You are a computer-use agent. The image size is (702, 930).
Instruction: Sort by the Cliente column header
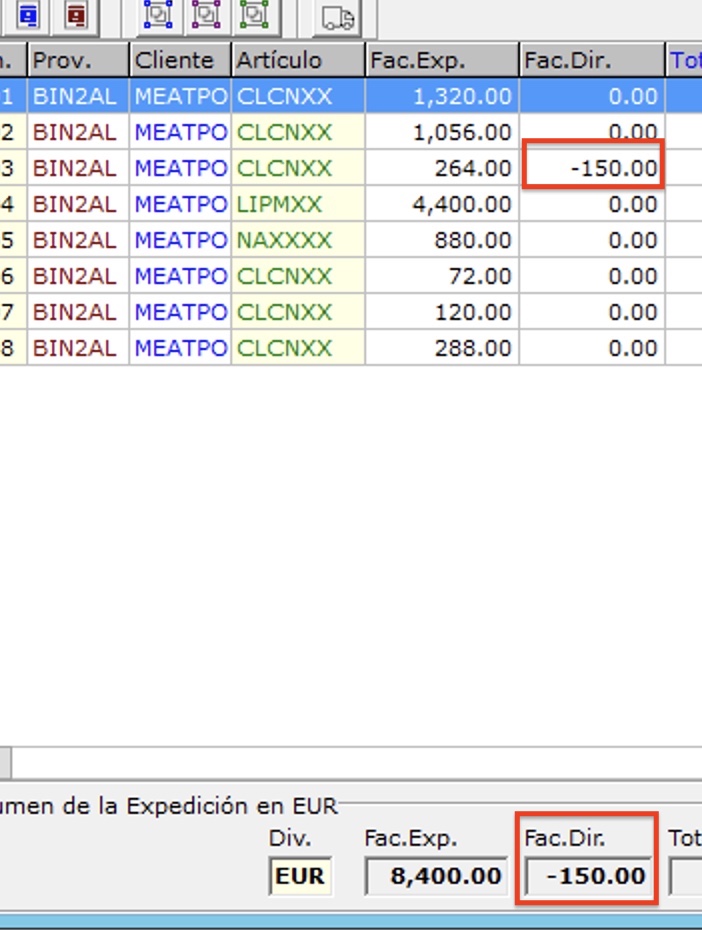(x=180, y=60)
